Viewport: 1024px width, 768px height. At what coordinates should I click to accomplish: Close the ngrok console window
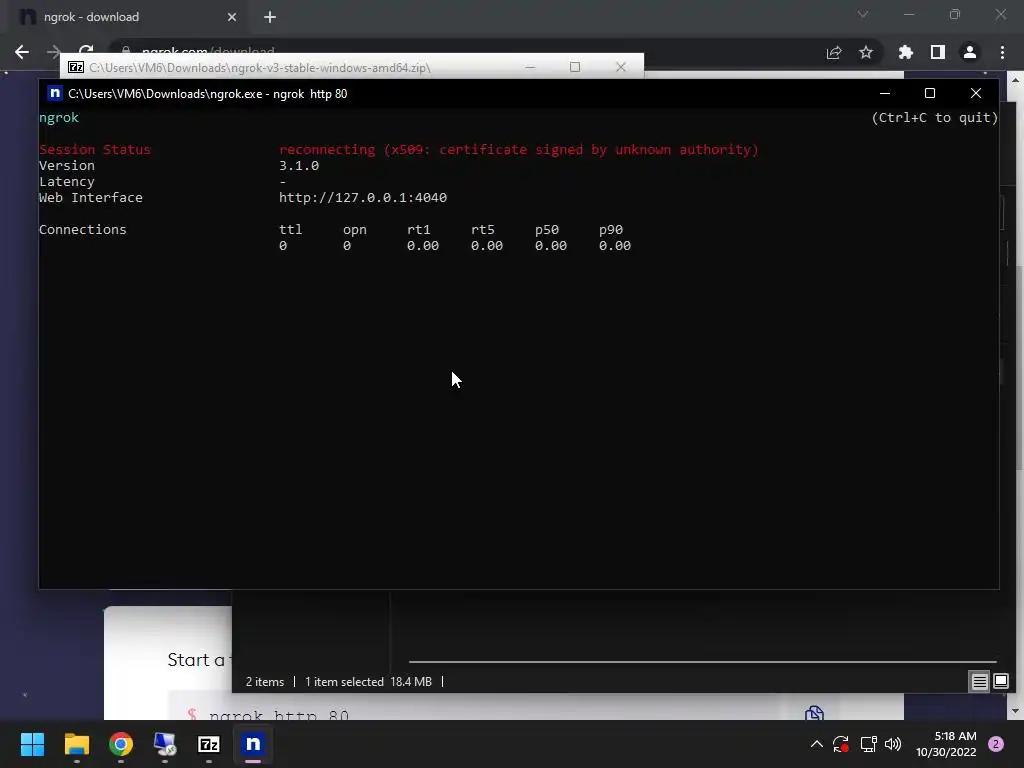[x=976, y=93]
